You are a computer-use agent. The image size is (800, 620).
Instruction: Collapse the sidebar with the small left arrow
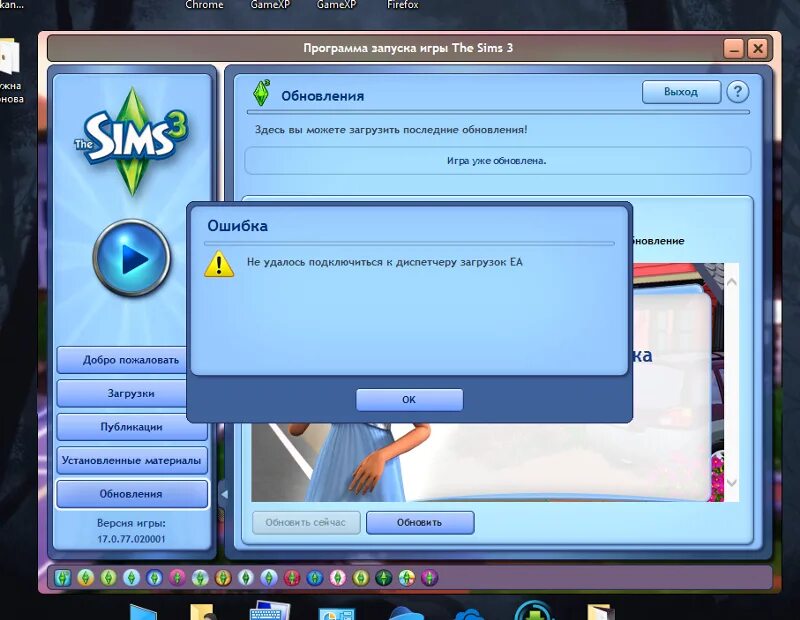[224, 494]
